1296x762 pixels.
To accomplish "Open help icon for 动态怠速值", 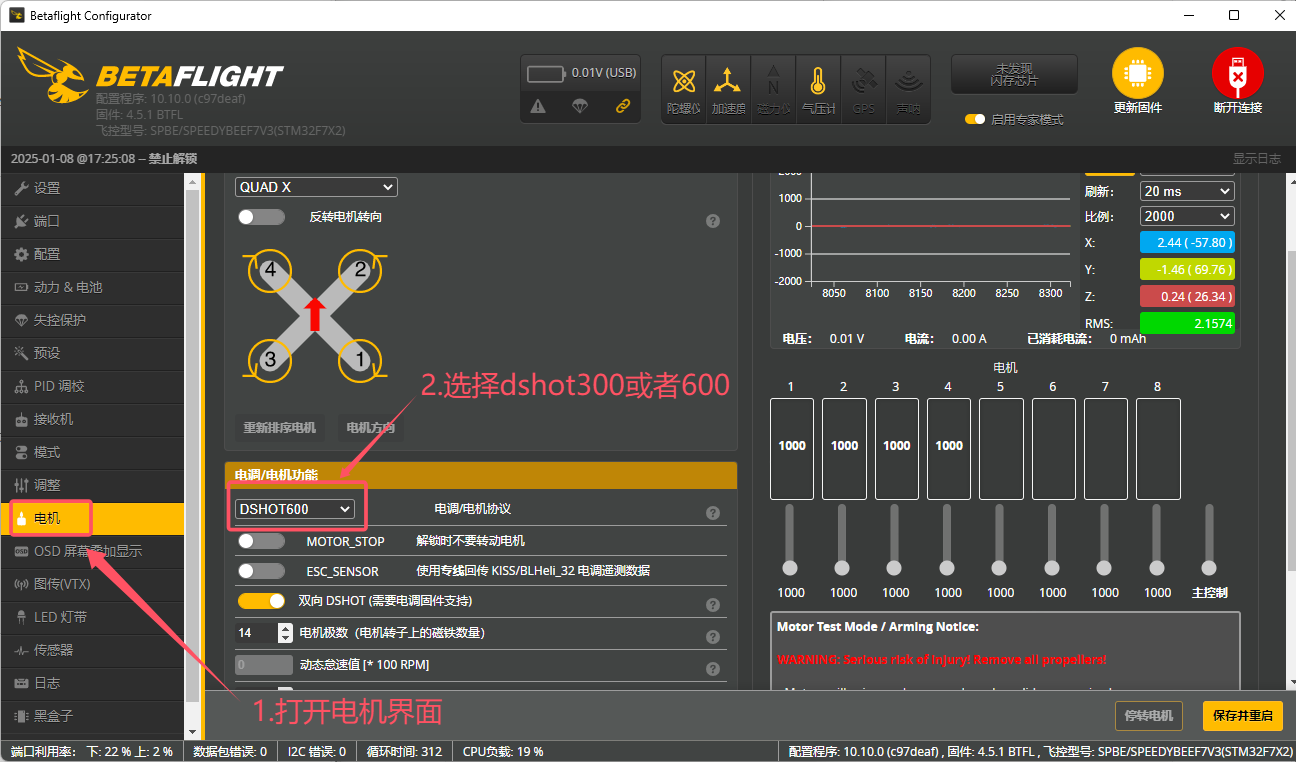I will (713, 669).
